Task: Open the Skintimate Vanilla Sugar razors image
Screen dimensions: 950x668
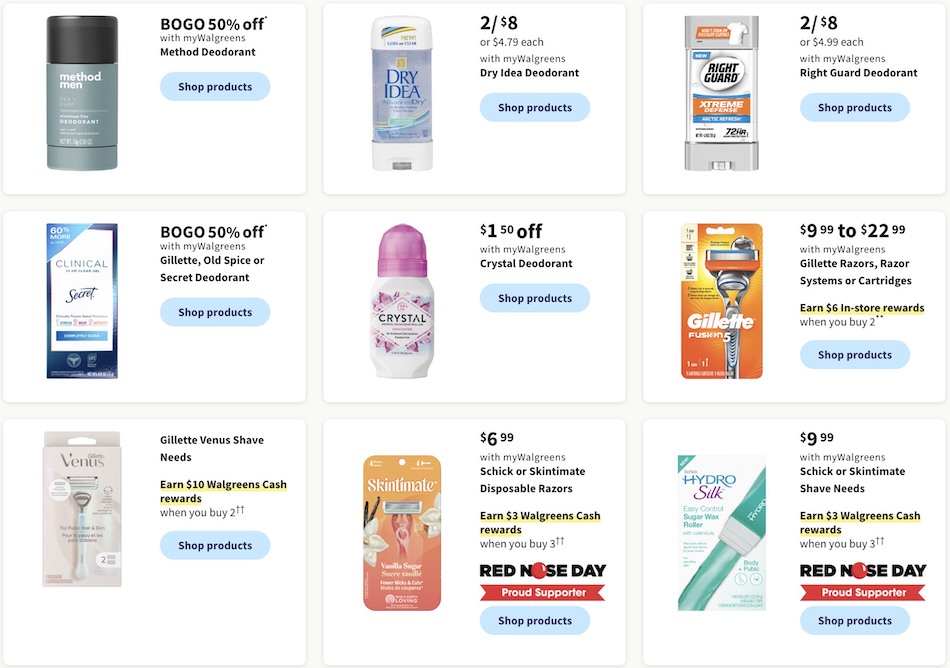Action: pos(402,532)
